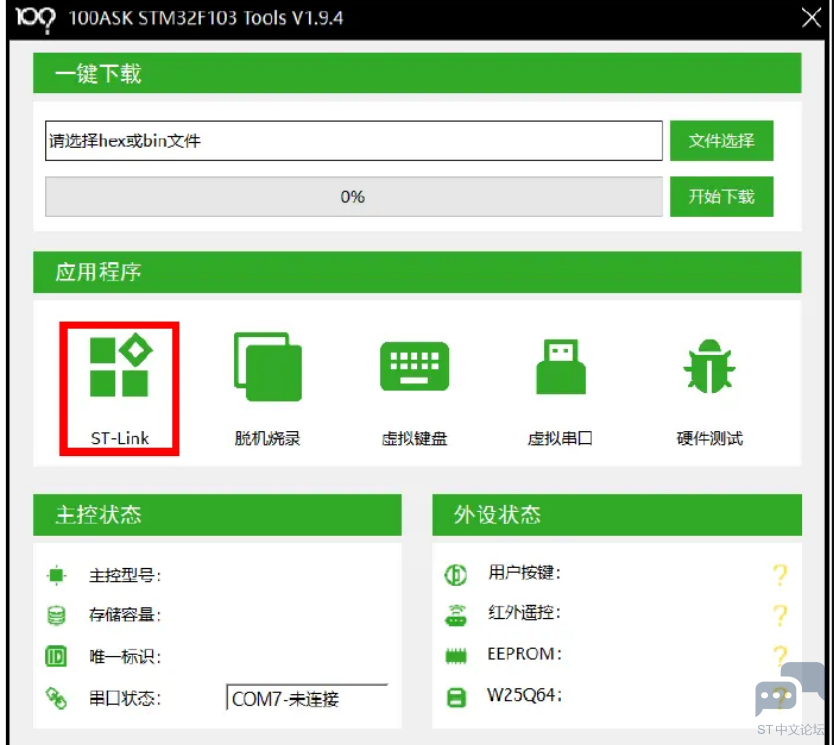Click the 文件选择 file select button

(x=721, y=141)
